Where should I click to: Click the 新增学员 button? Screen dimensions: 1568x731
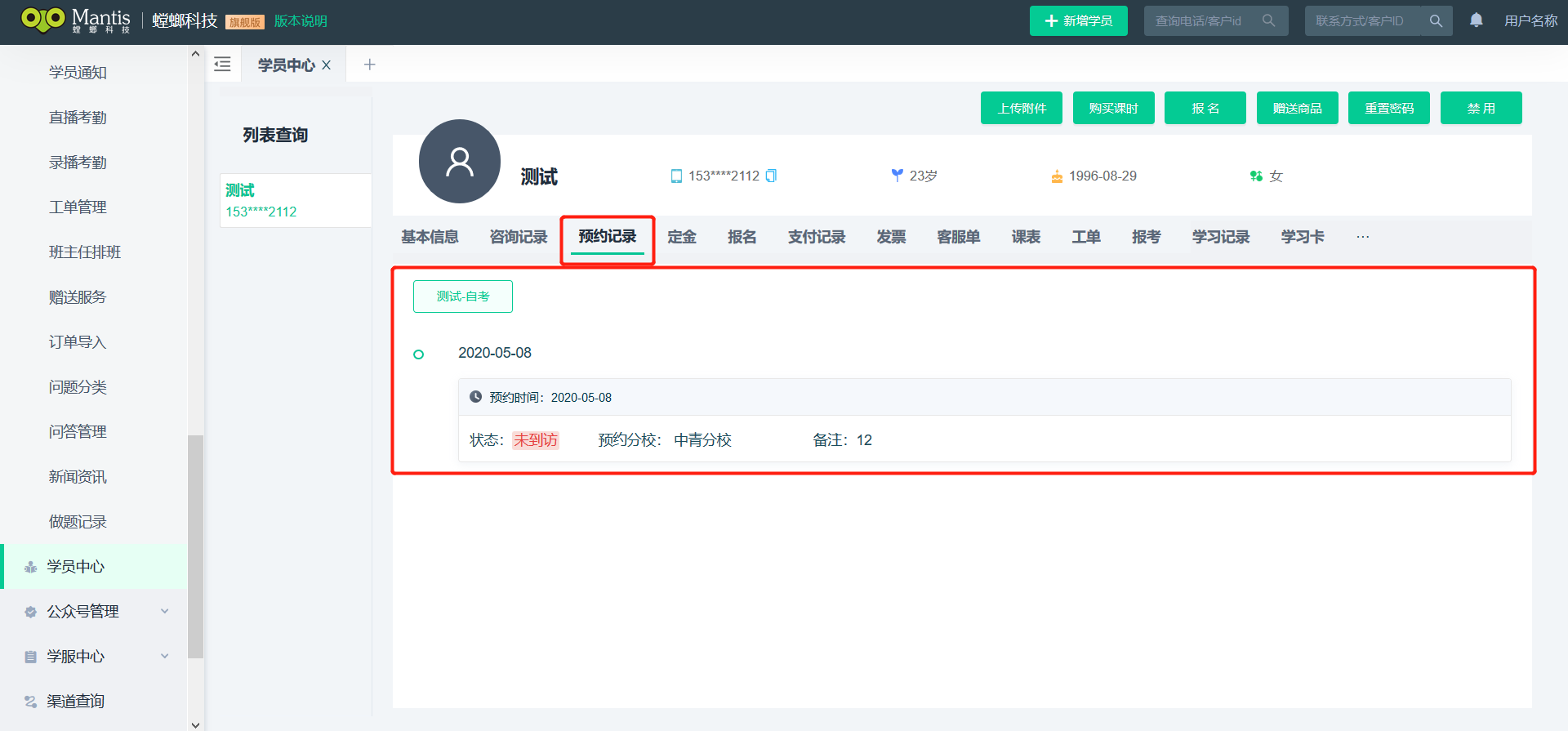click(x=1079, y=20)
